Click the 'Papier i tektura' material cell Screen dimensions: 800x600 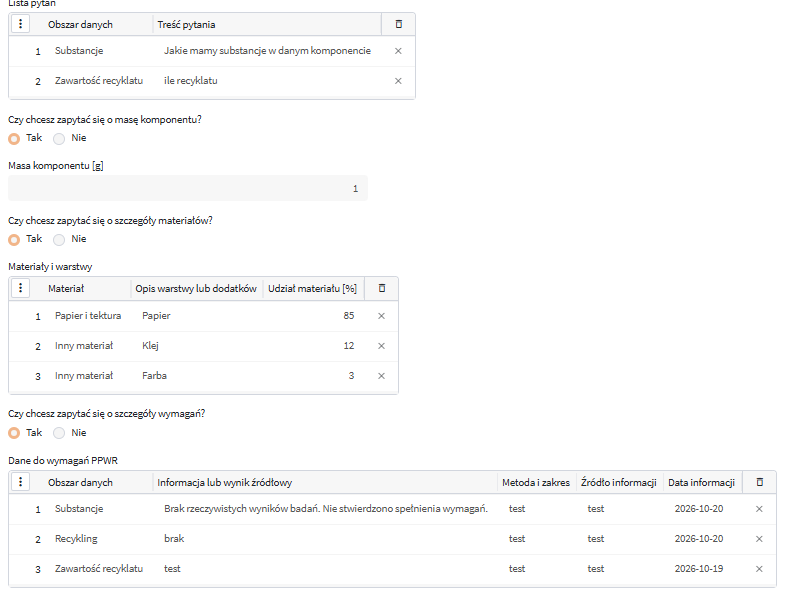(x=88, y=316)
